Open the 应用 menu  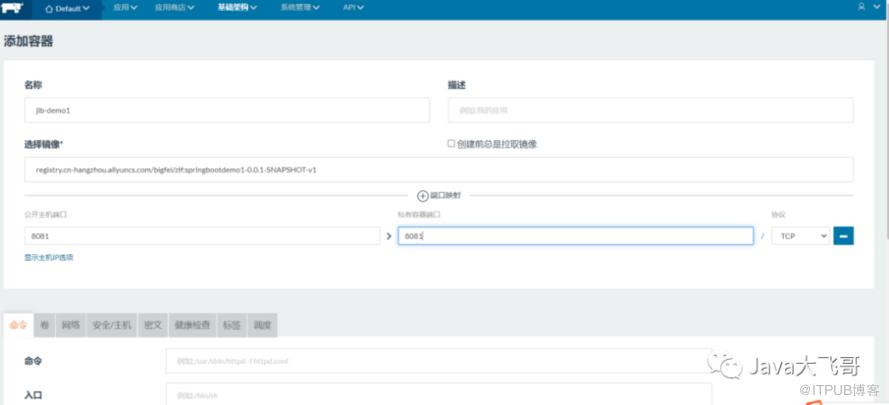click(124, 8)
